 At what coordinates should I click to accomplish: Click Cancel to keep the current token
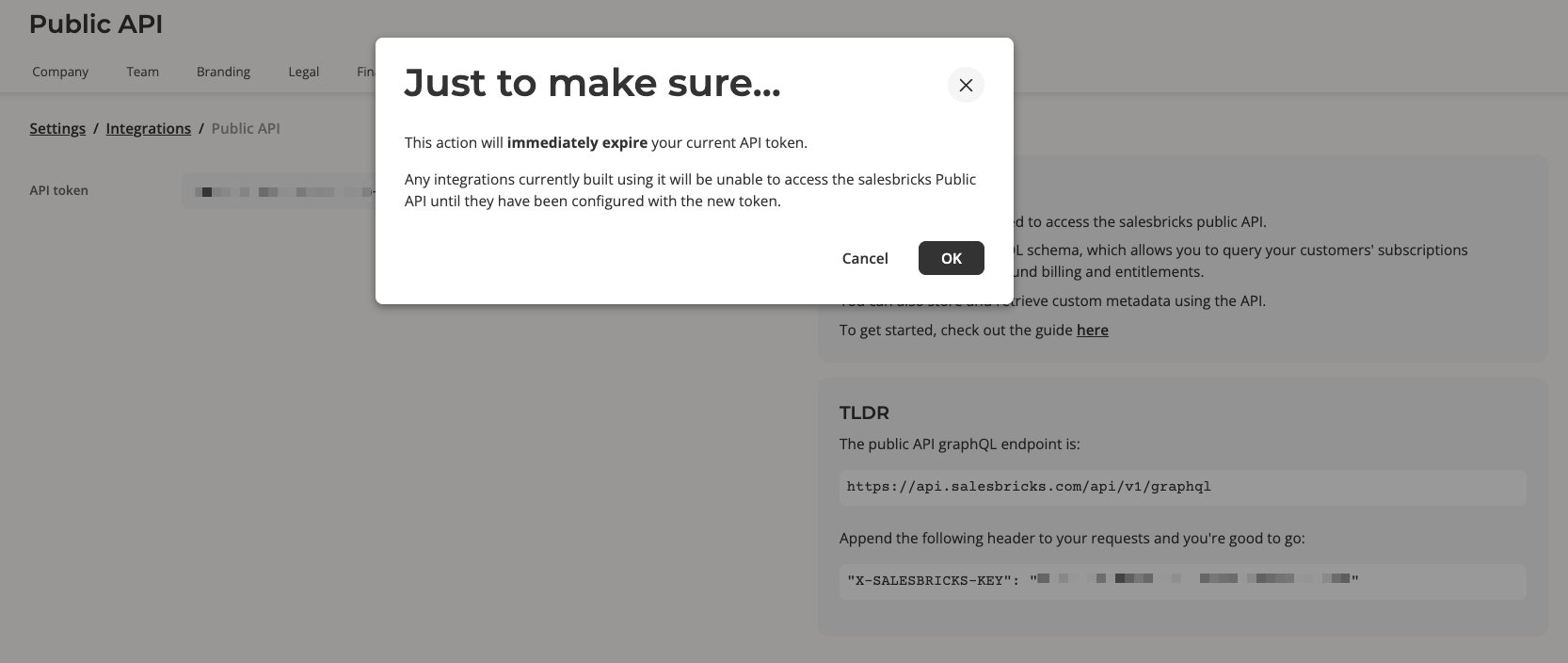pos(865,258)
